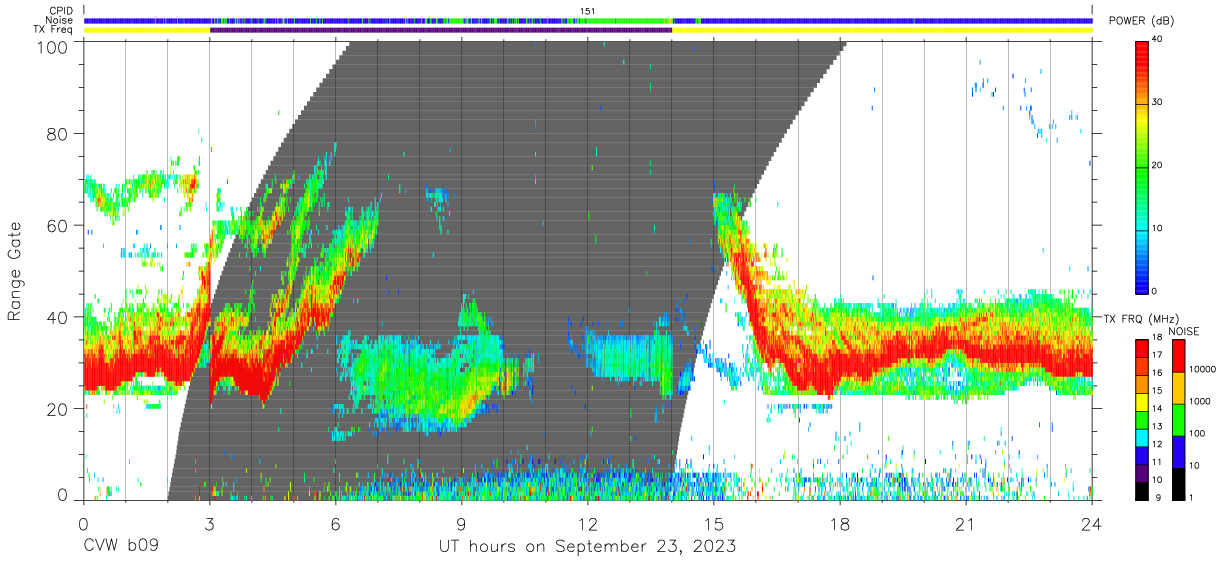Click the blue Noise bar at top
This screenshot has height=567, width=1228.
588,20
